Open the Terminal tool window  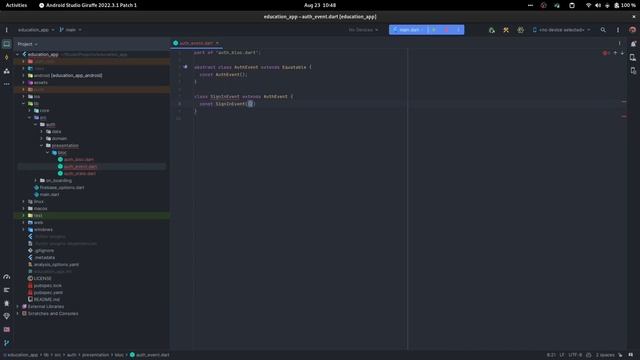[x=7, y=329]
